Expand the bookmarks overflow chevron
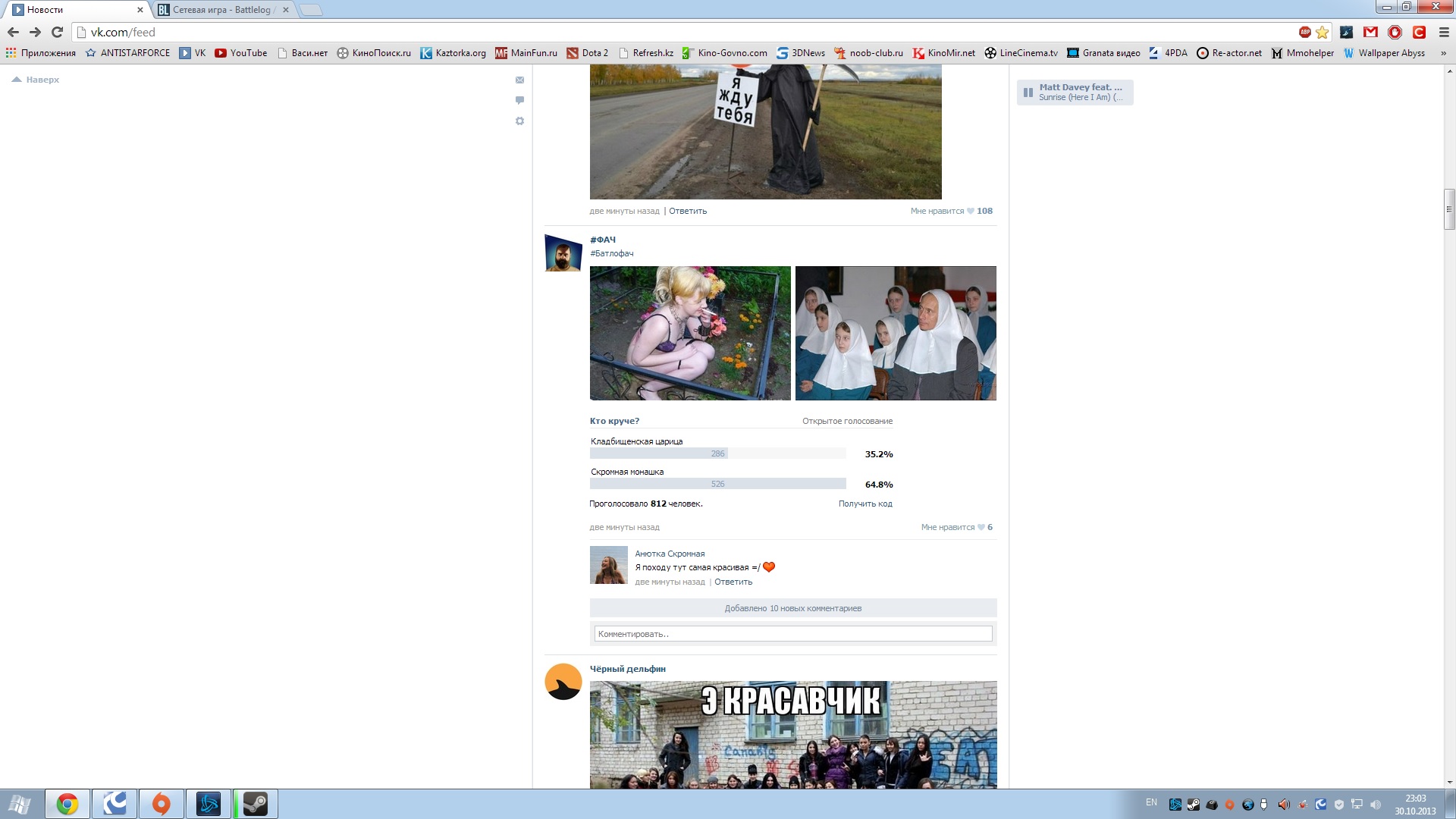This screenshot has height=819, width=1456. click(1443, 53)
